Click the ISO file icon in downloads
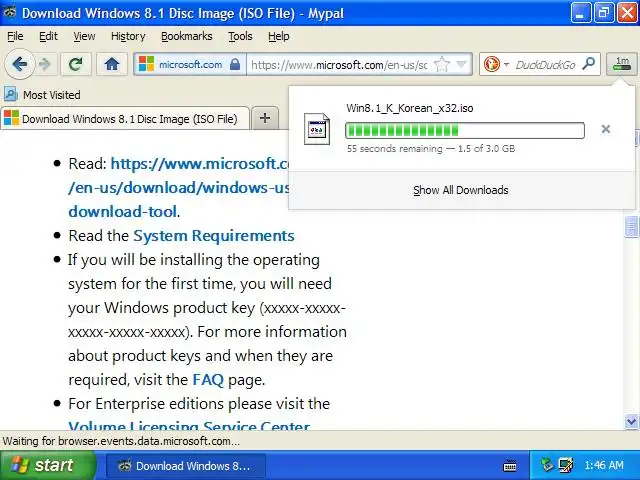The width and height of the screenshot is (640, 480). point(317,129)
